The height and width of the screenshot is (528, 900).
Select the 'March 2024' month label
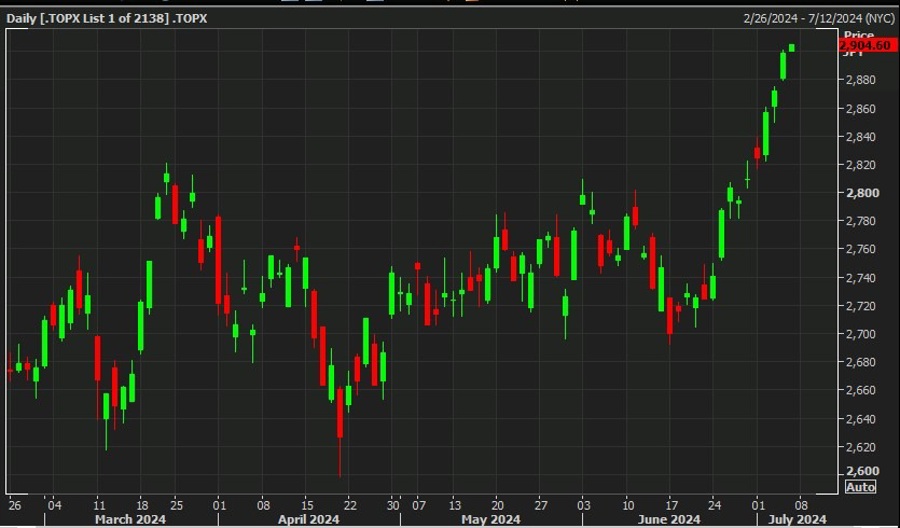click(130, 520)
